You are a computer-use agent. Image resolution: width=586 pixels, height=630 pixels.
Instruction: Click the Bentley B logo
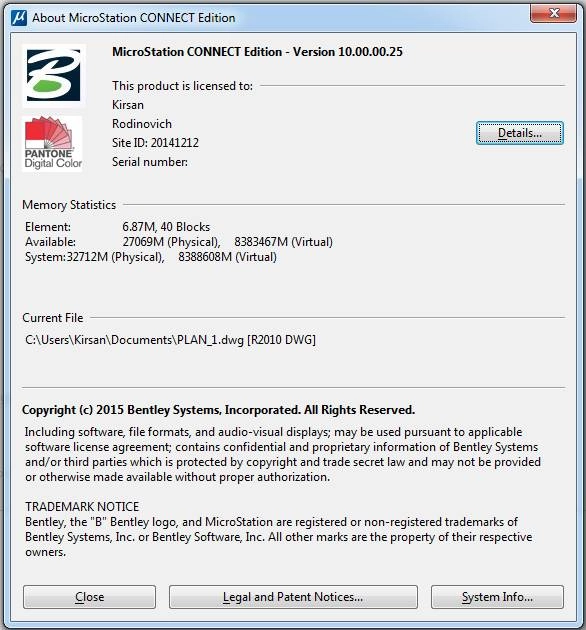coord(53,75)
